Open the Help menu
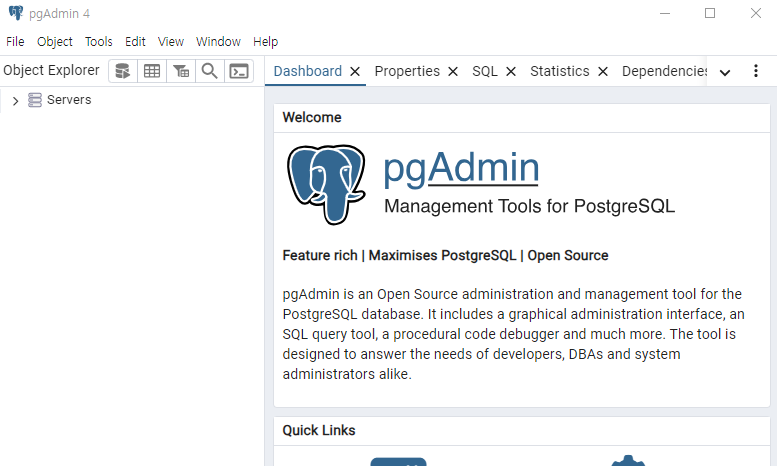The image size is (777, 466). [266, 42]
